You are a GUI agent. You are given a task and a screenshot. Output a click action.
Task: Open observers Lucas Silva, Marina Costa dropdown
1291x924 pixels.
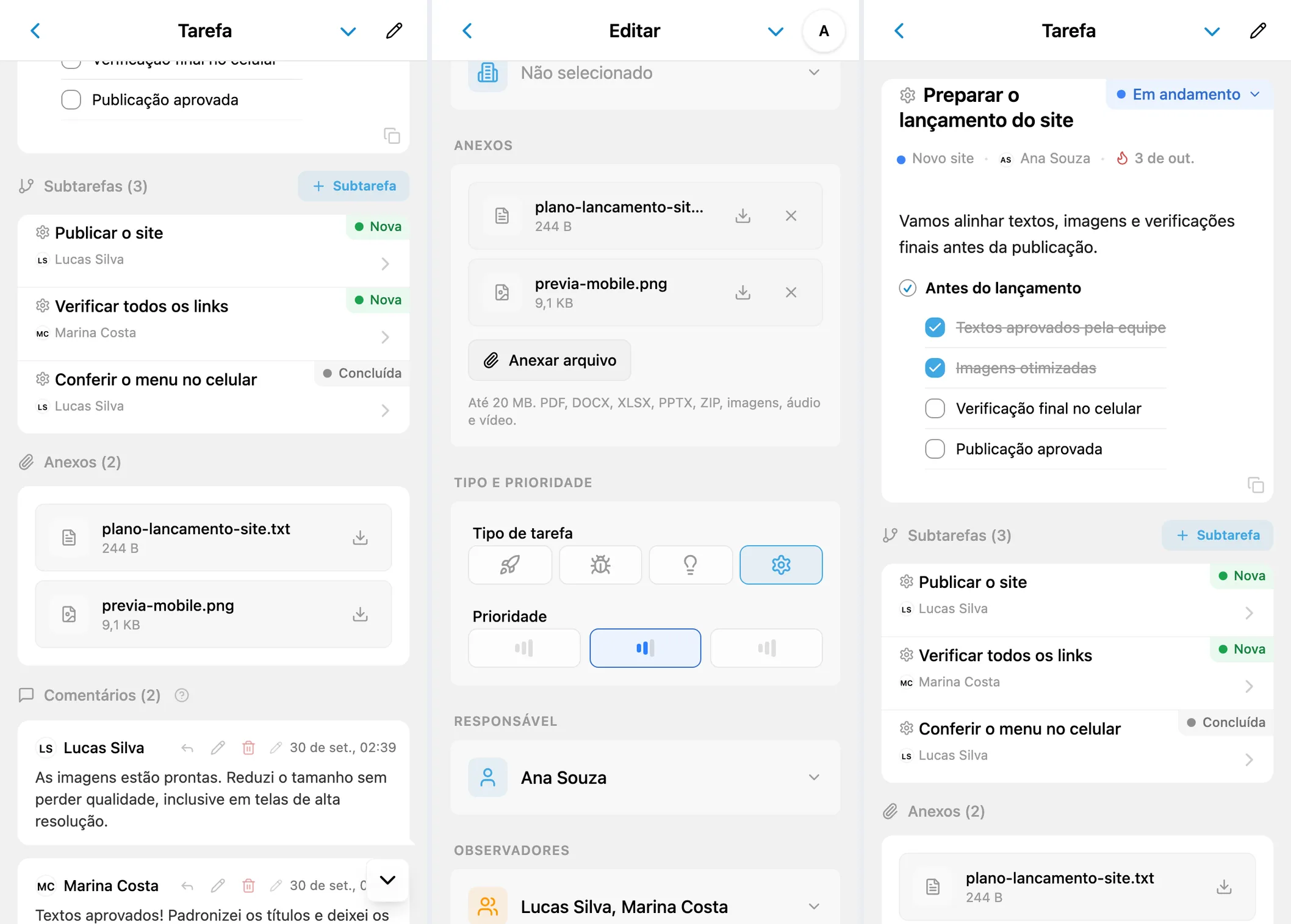645,906
